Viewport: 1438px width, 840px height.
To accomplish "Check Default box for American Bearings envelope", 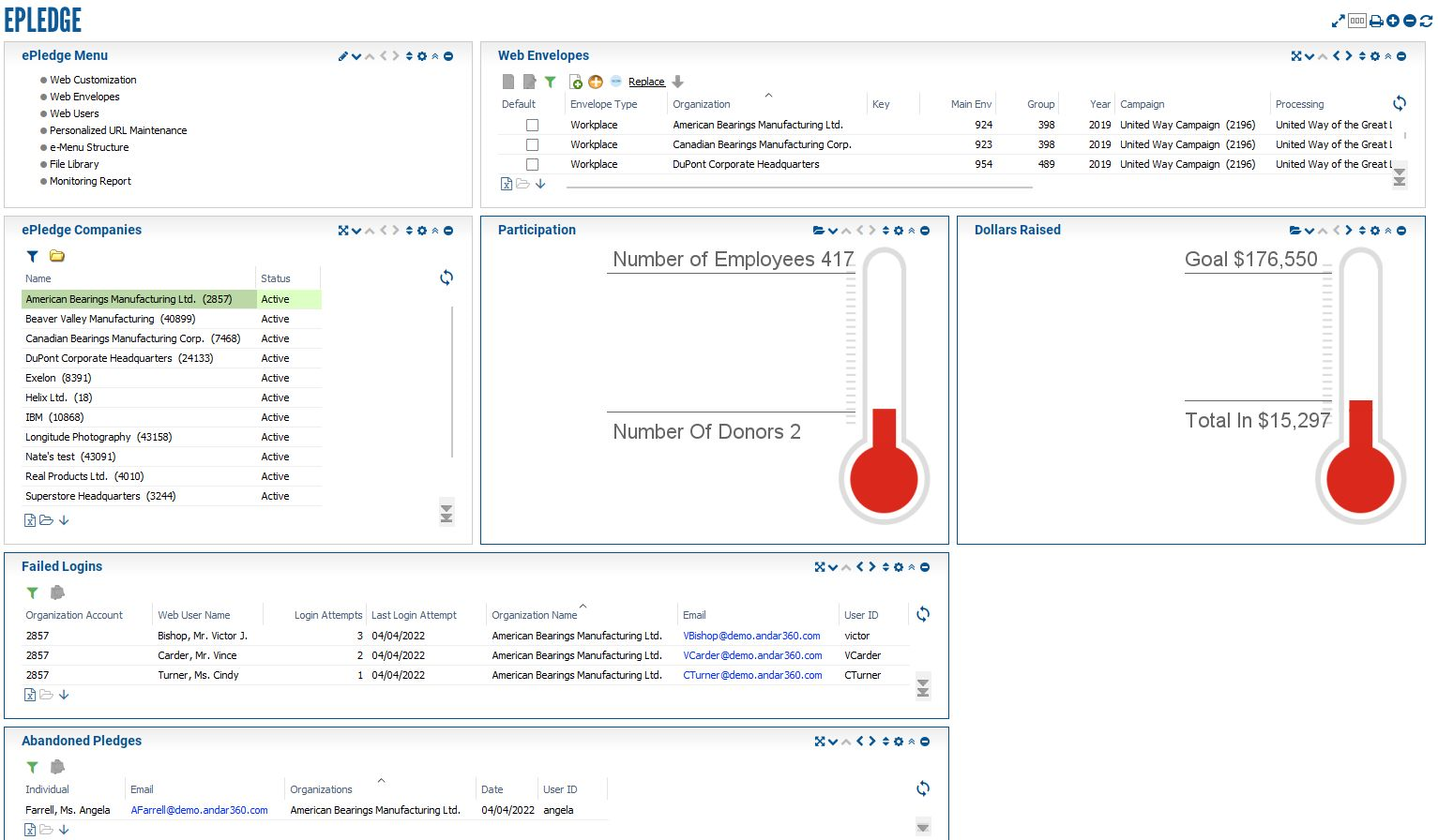I will tap(532, 125).
